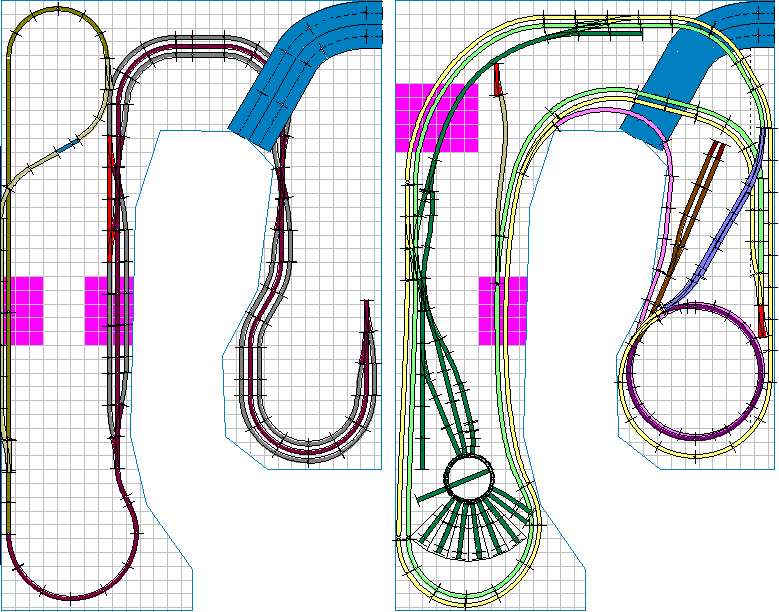779x612 pixels.
Task: Select the purple circular loop track
Action: click(x=697, y=304)
